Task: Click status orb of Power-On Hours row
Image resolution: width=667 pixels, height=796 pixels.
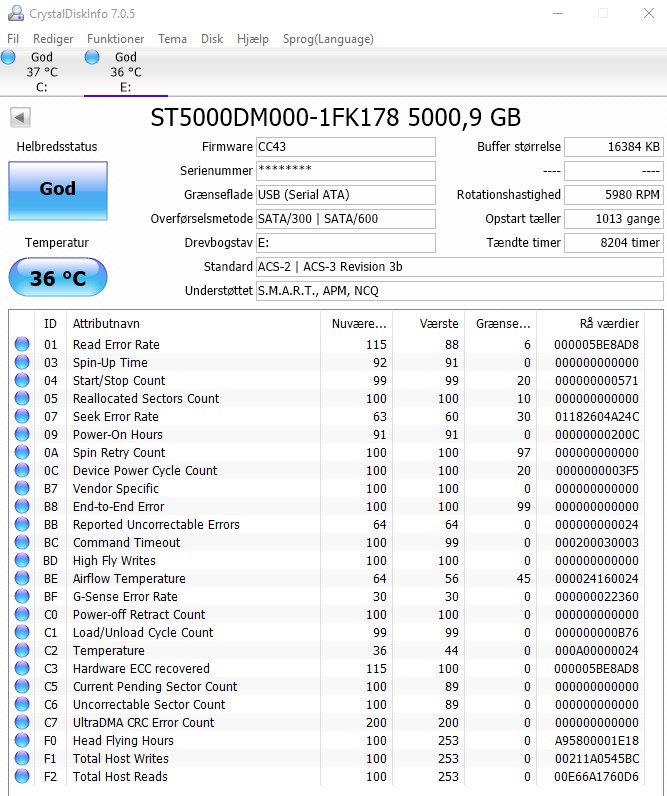Action: (22, 435)
